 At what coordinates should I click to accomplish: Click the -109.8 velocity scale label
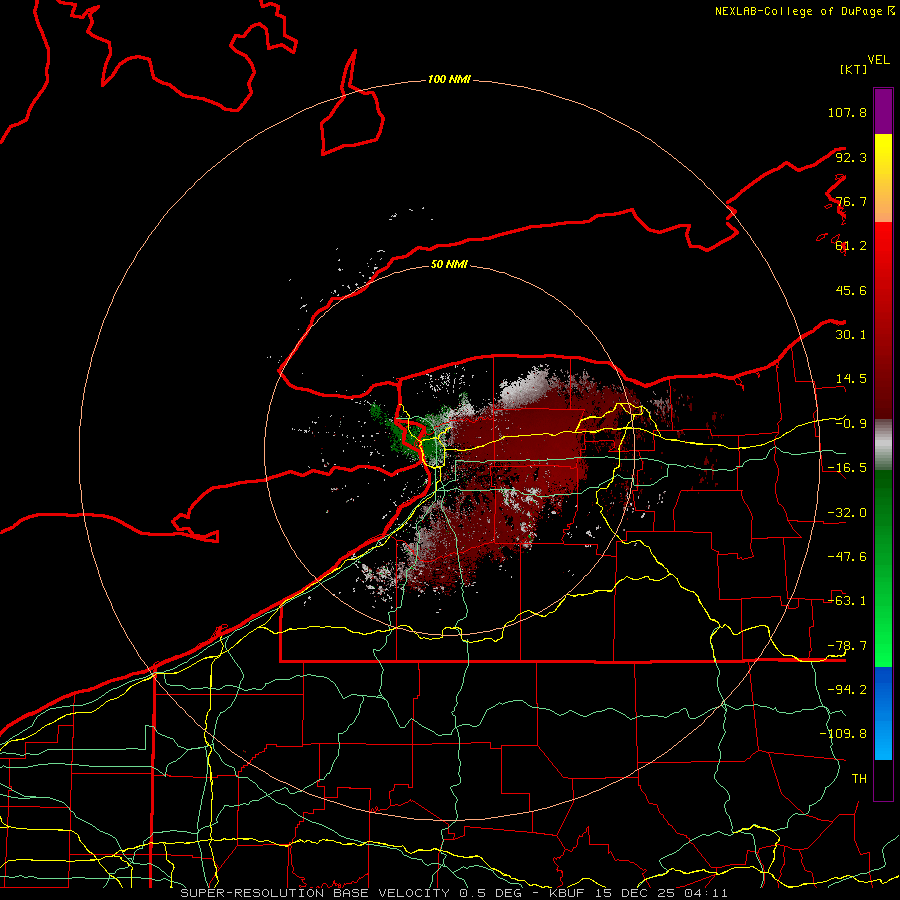tap(844, 734)
